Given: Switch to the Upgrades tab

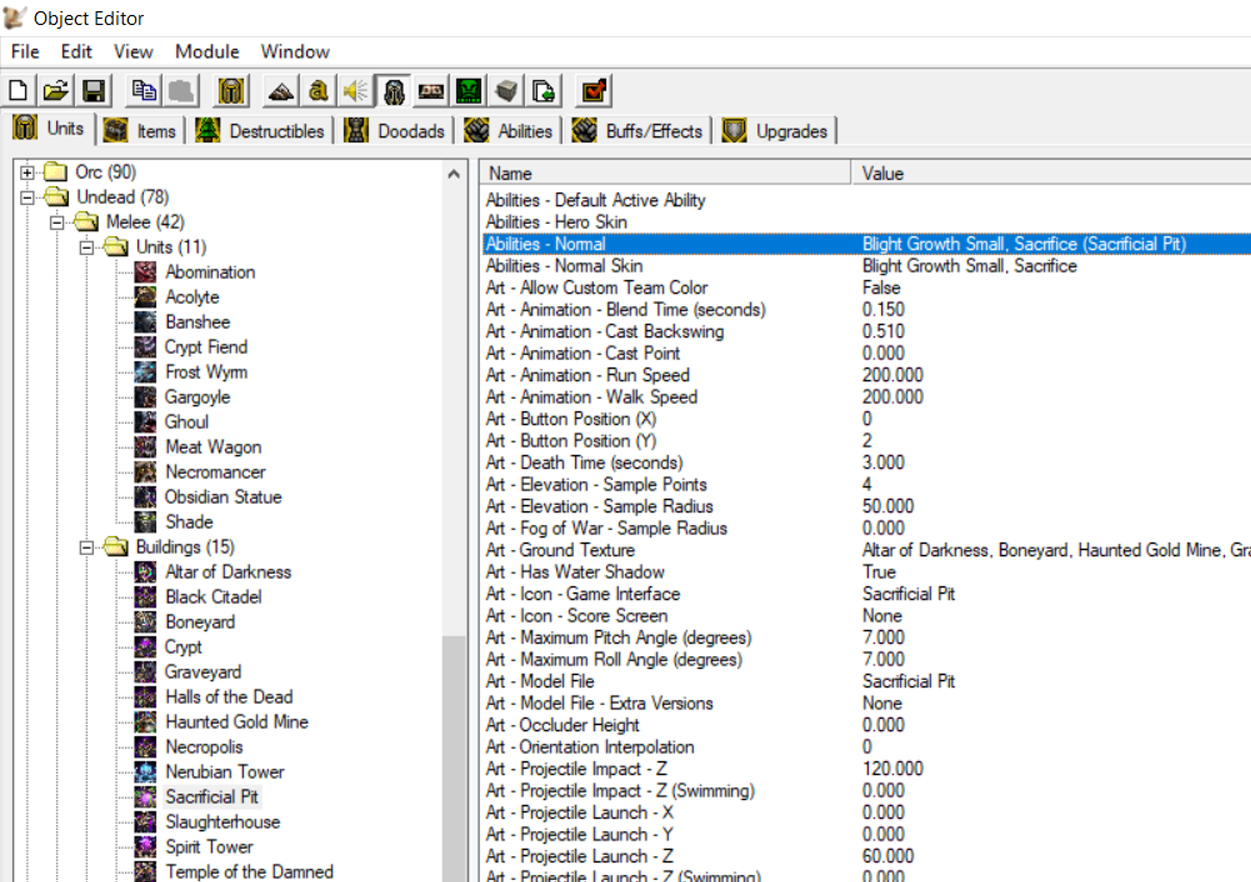Looking at the screenshot, I should click(x=777, y=131).
